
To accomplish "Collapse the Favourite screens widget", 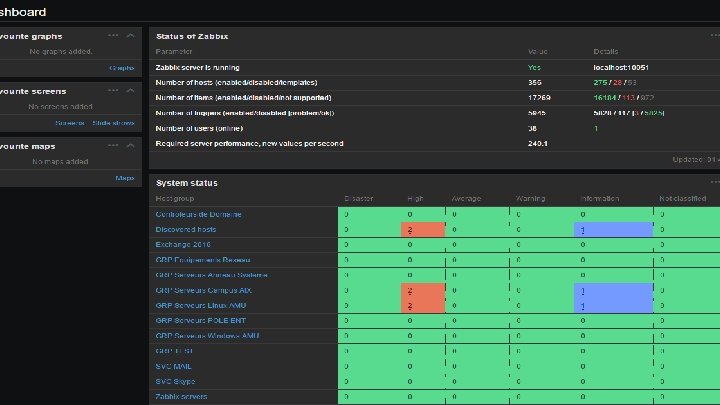I will (x=130, y=90).
